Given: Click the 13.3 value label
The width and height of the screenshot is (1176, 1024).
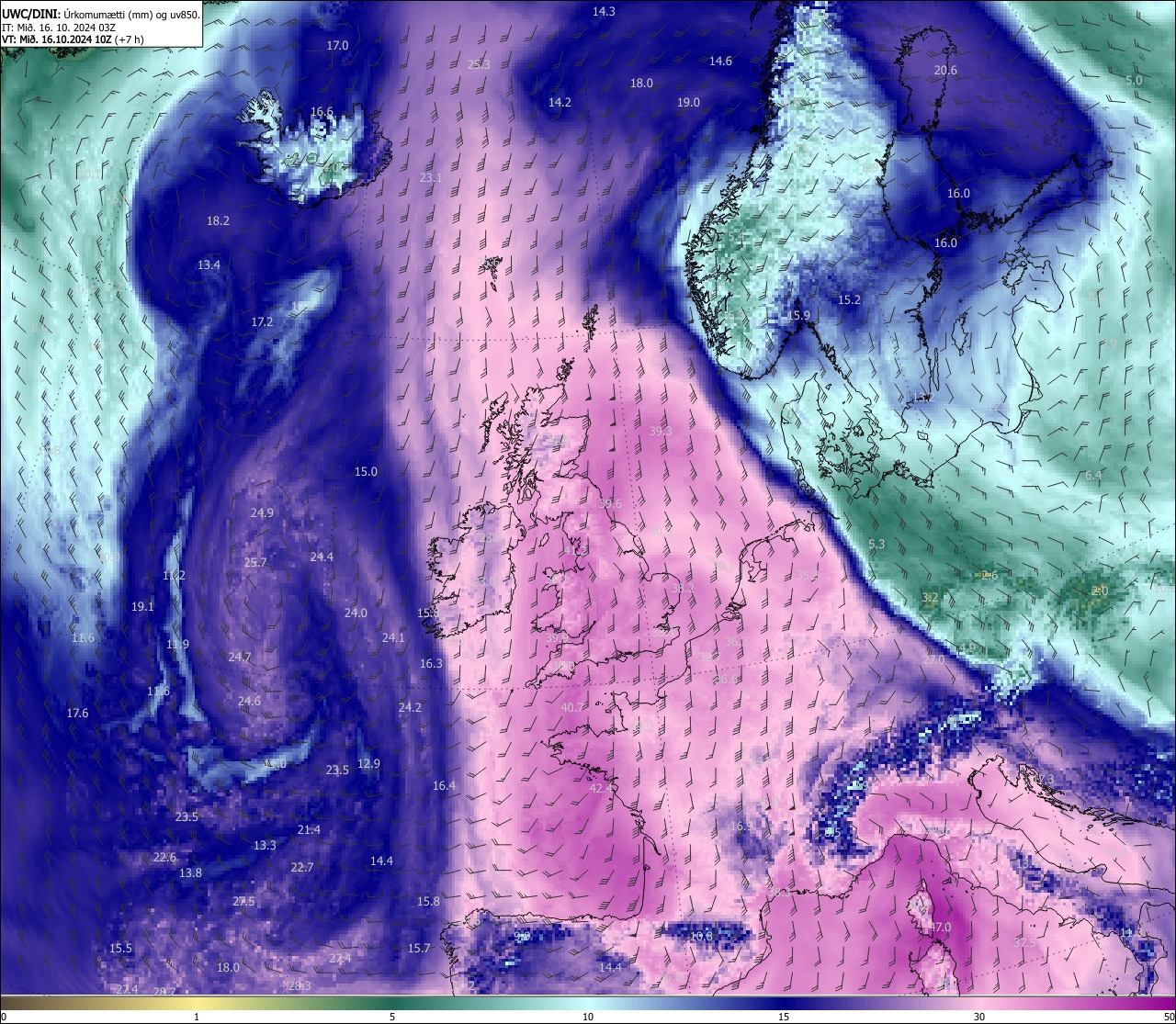Looking at the screenshot, I should pyautogui.click(x=265, y=845).
